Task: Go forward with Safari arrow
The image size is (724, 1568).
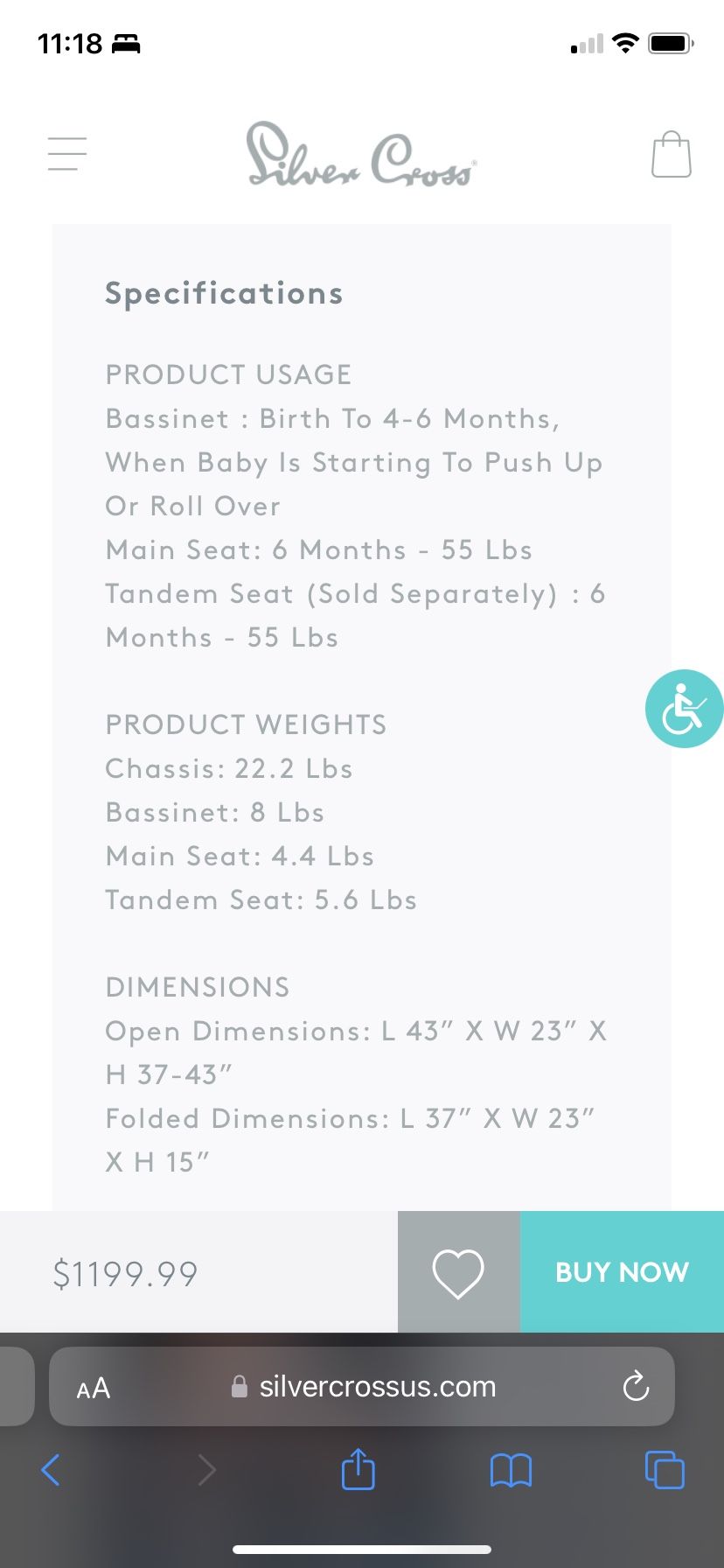Action: (x=206, y=1470)
